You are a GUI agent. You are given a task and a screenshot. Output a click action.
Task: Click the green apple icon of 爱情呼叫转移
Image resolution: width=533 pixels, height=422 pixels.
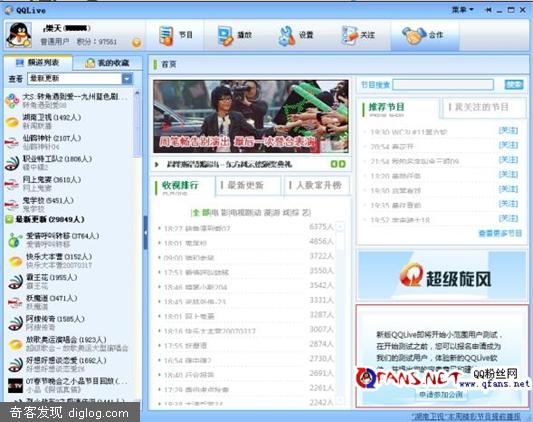click(x=15, y=240)
